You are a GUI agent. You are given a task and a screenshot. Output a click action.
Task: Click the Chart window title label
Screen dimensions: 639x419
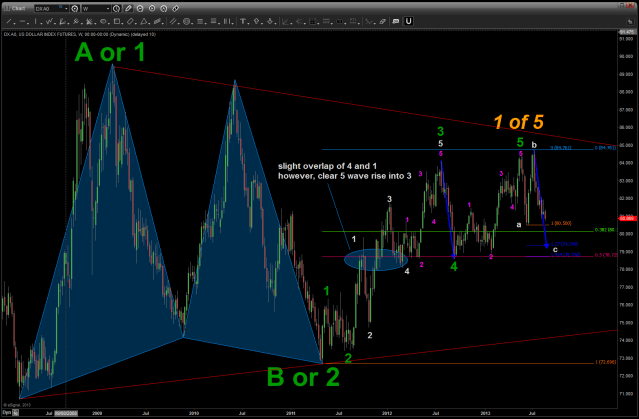(x=18, y=8)
